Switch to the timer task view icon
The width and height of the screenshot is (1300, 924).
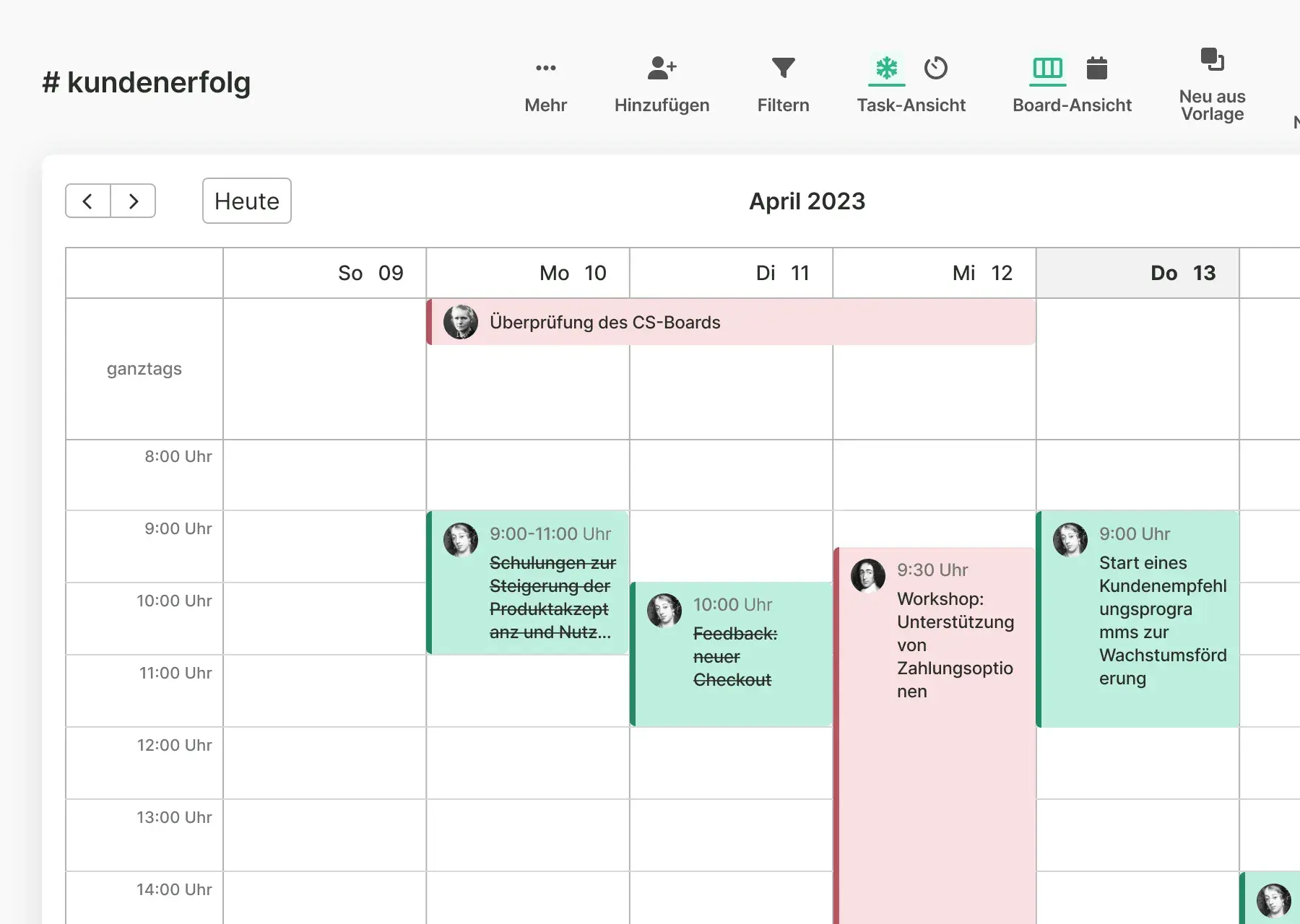click(936, 69)
